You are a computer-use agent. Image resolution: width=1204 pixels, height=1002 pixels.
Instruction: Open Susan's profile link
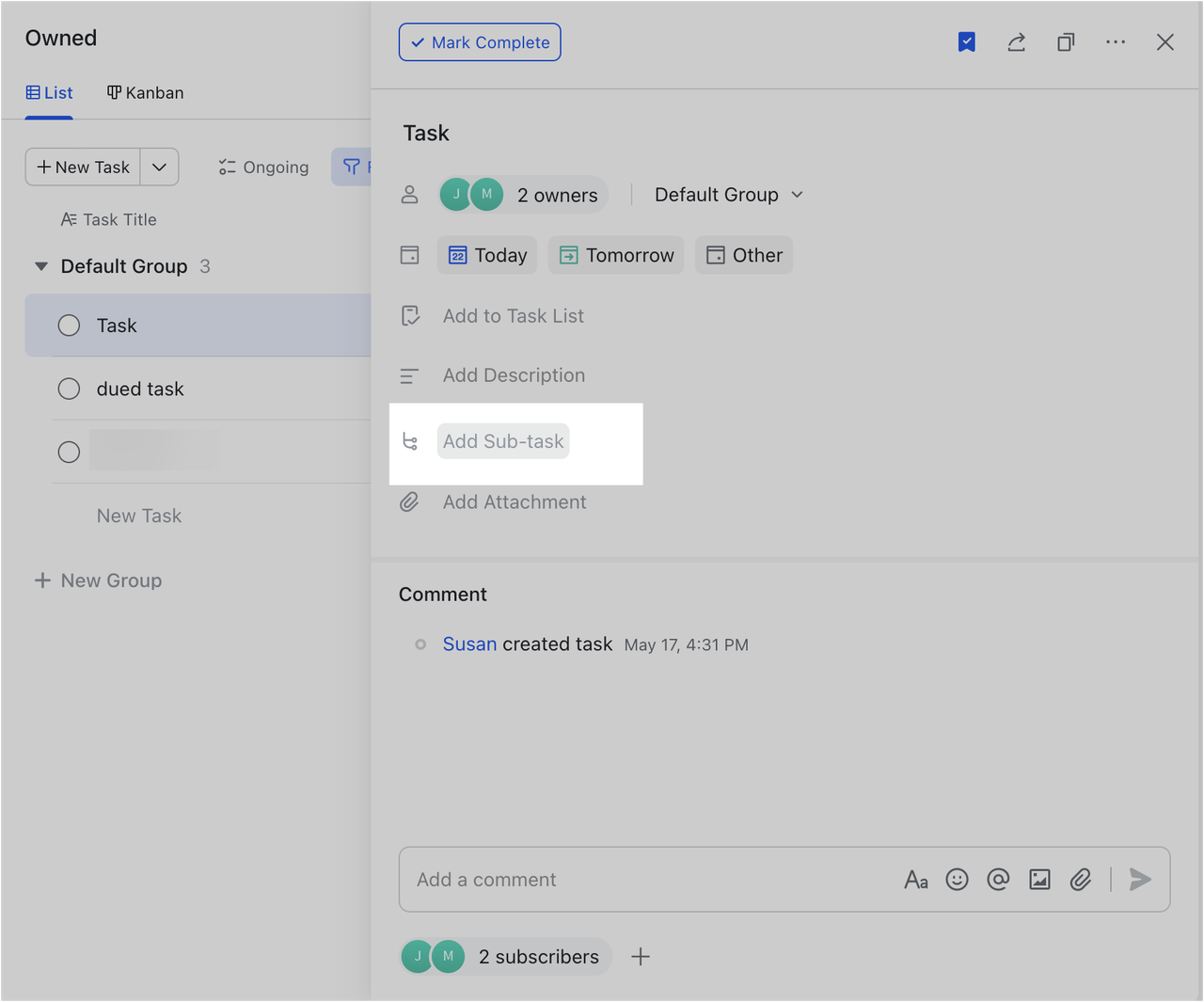pos(469,644)
